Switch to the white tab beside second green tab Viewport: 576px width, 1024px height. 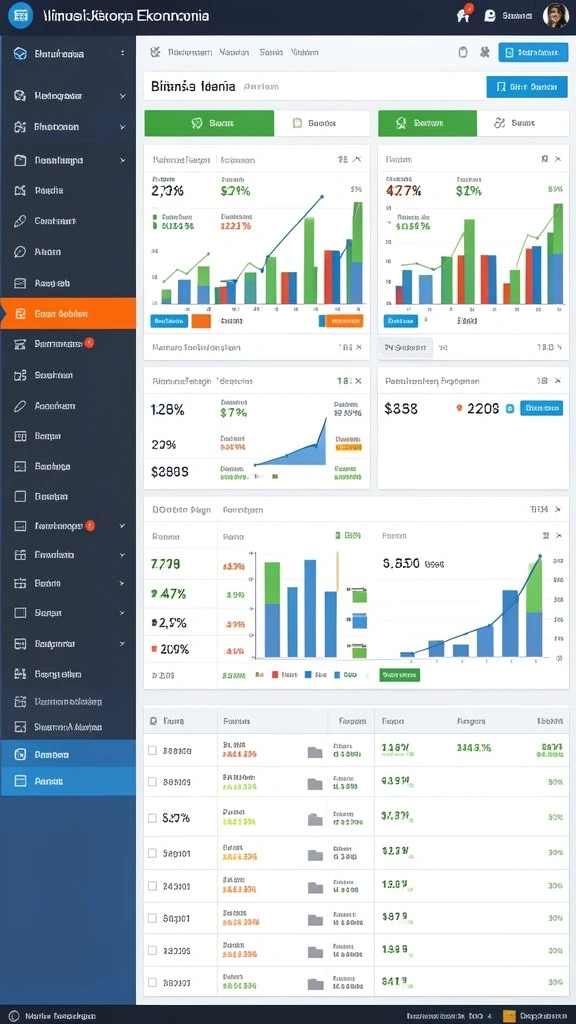[523, 123]
